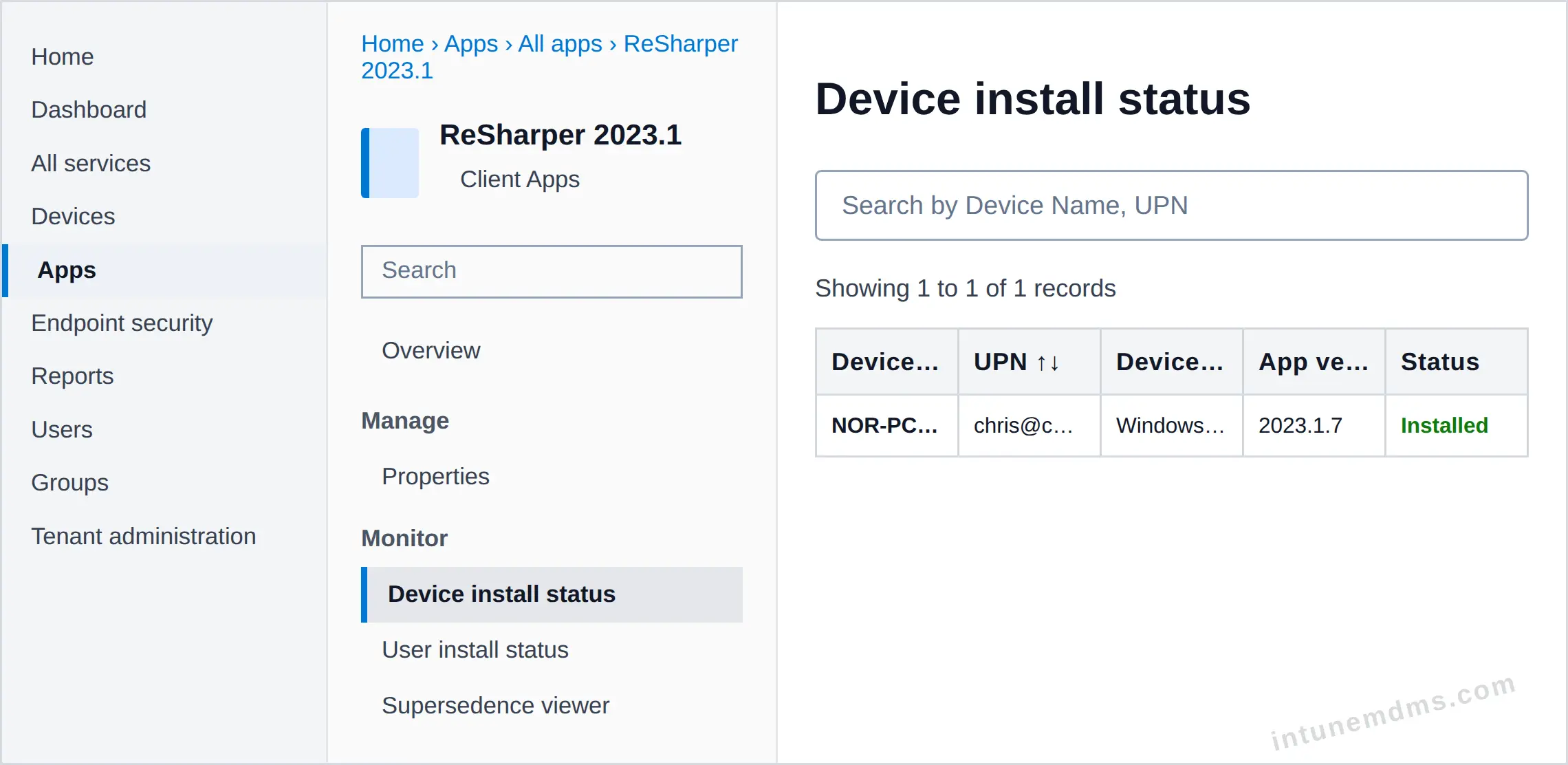The width and height of the screenshot is (1568, 765).
Task: Click the Status column header
Action: point(1457,362)
